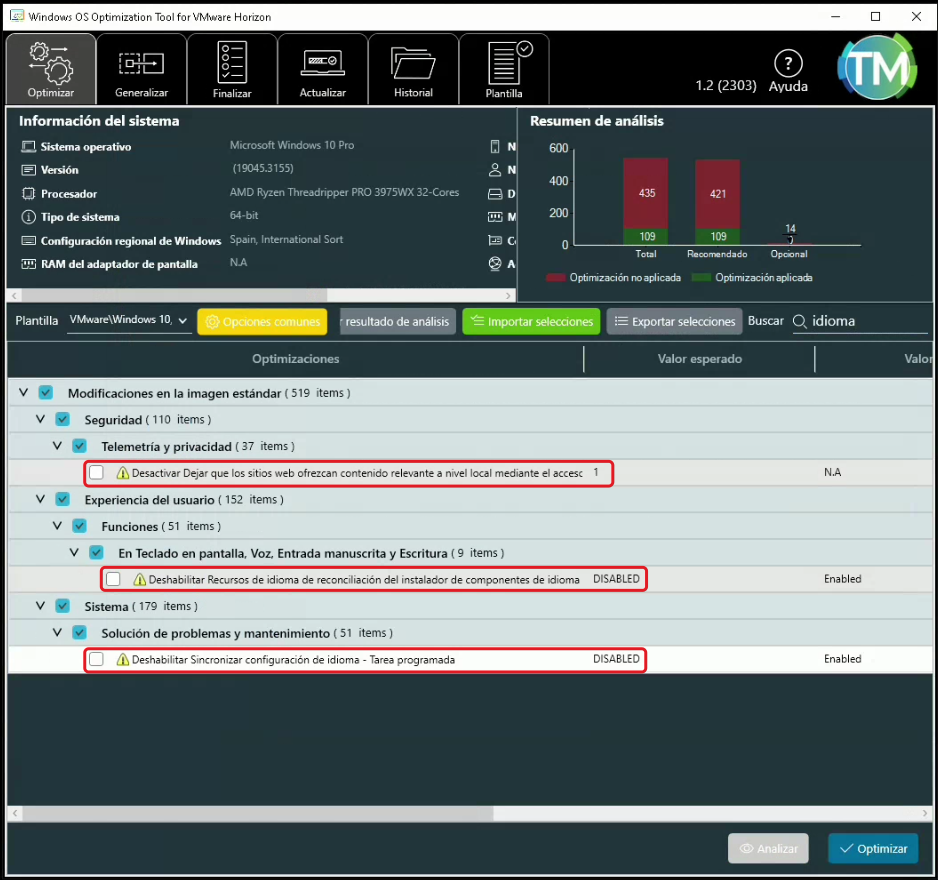The height and width of the screenshot is (880, 938).
Task: Click the Buscar search field
Action: [x=866, y=321]
